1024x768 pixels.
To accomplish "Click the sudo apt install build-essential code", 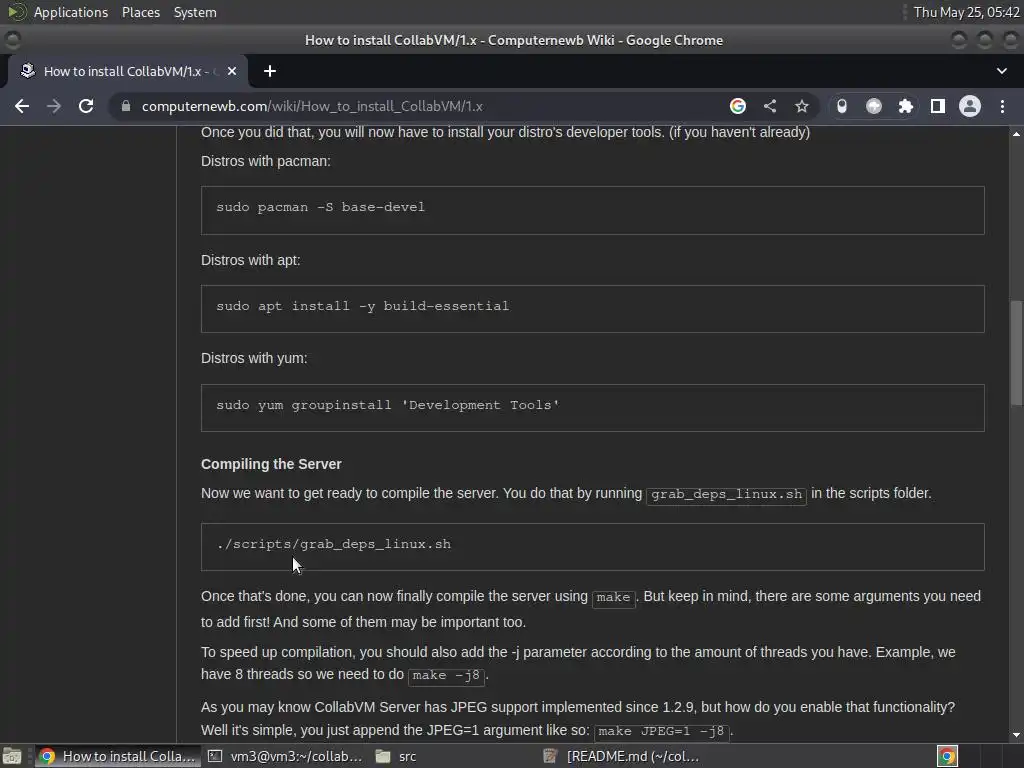I will coord(362,306).
